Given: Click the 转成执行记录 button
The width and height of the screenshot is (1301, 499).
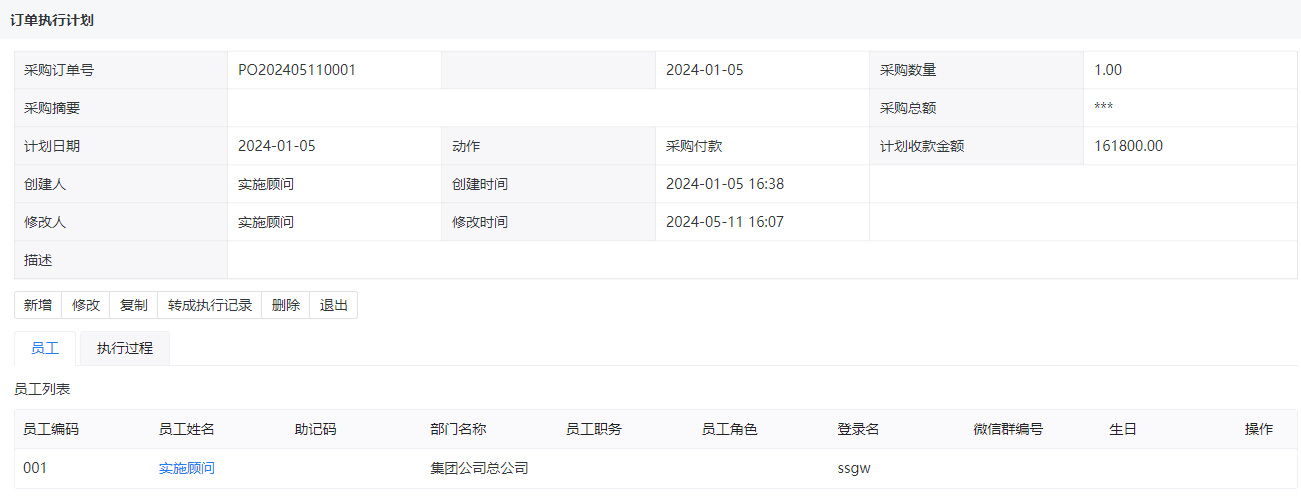Looking at the screenshot, I should point(210,305).
